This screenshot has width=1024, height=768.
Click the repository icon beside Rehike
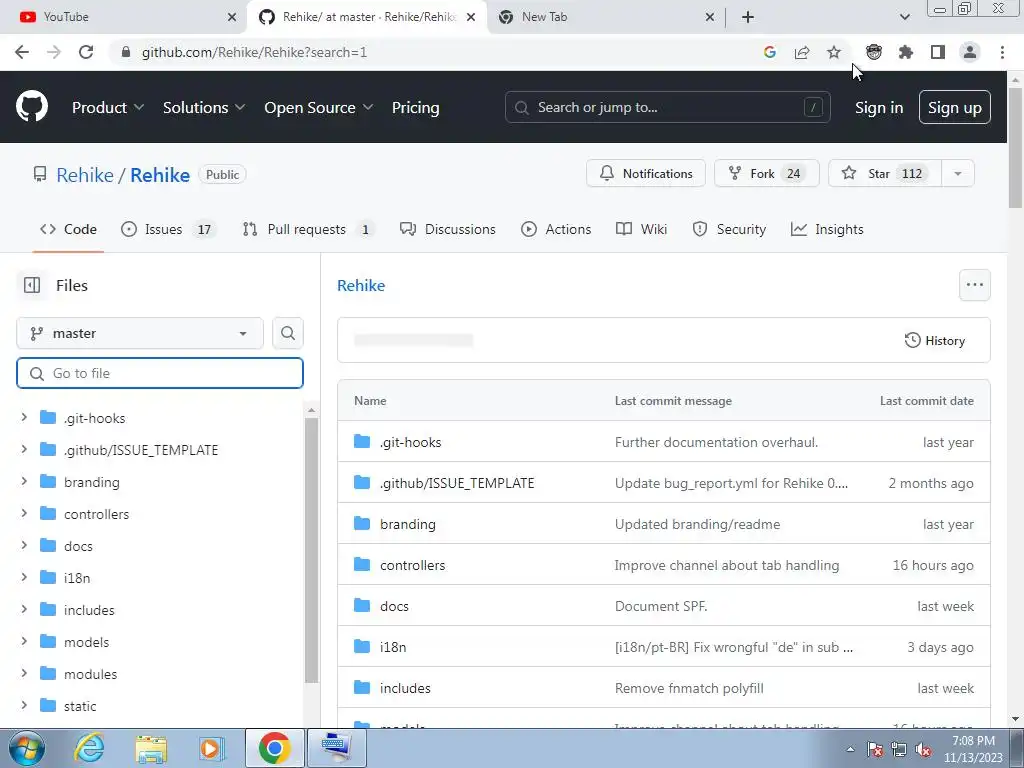click(x=40, y=174)
